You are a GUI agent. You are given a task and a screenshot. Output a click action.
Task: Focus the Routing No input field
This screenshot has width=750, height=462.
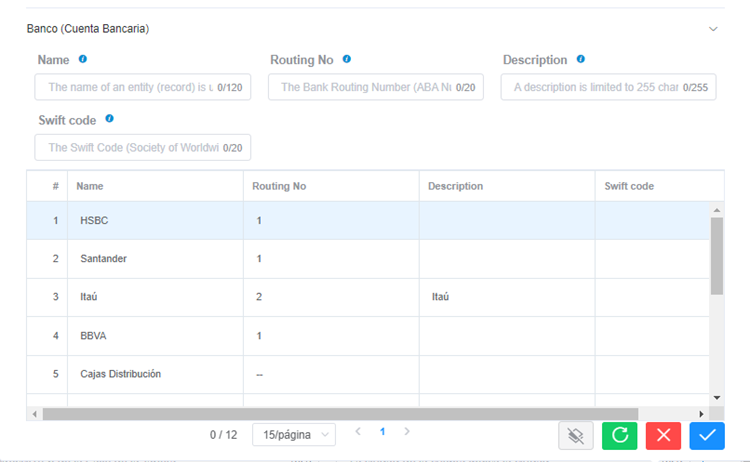point(365,88)
